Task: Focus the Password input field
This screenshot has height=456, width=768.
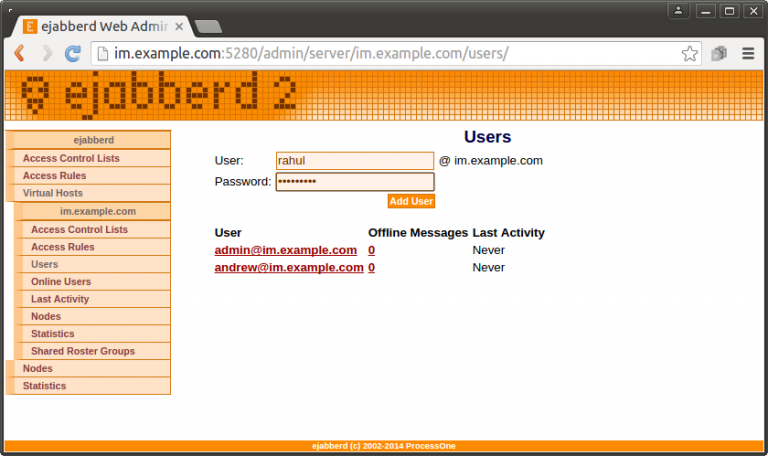Action: coord(354,182)
